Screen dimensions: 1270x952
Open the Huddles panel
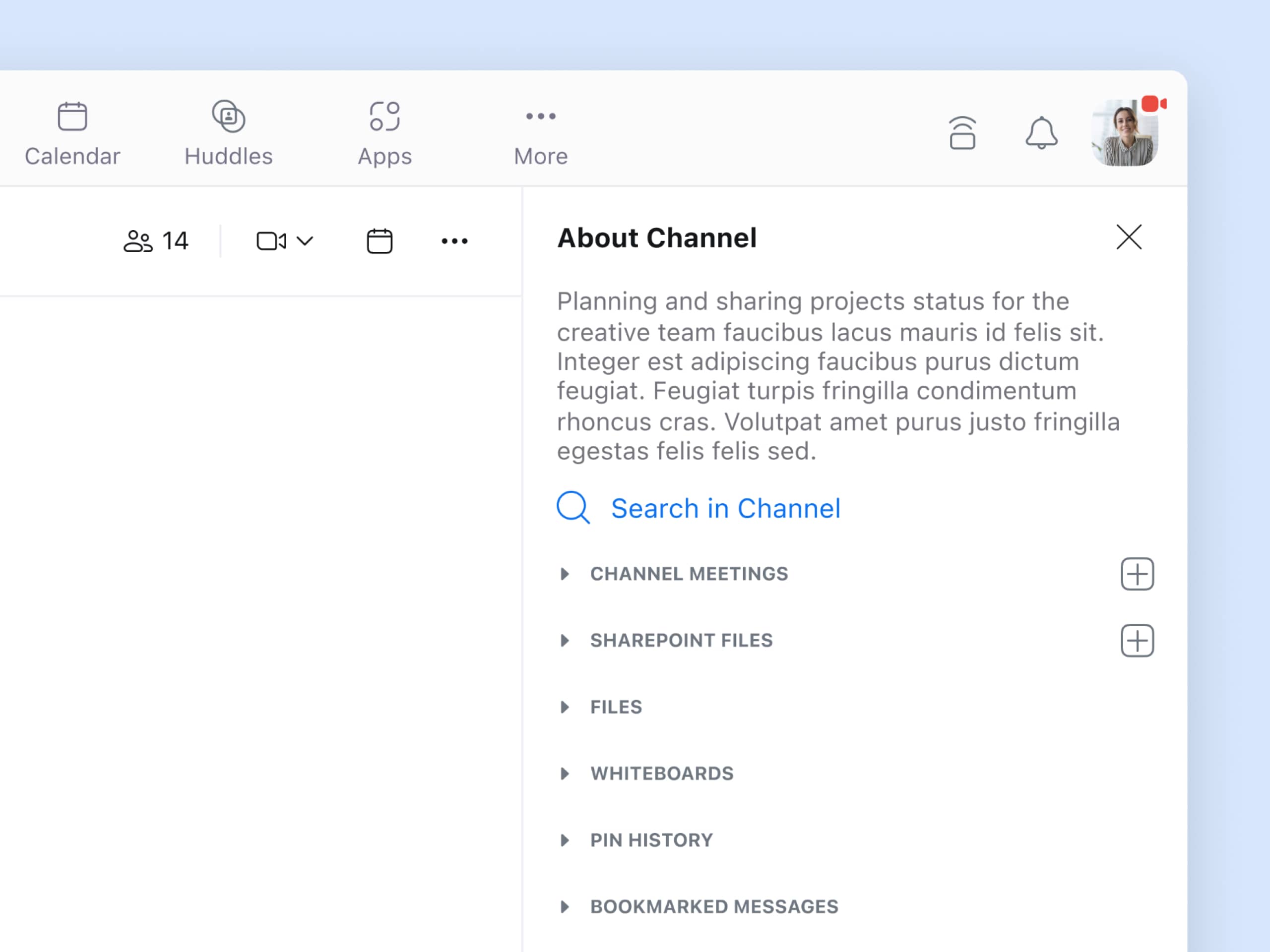[x=228, y=130]
